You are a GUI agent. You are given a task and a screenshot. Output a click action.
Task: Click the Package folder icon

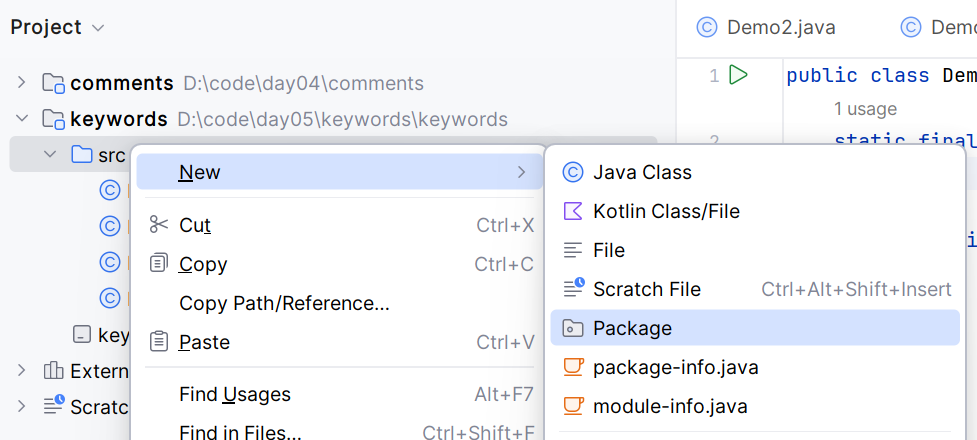click(573, 328)
